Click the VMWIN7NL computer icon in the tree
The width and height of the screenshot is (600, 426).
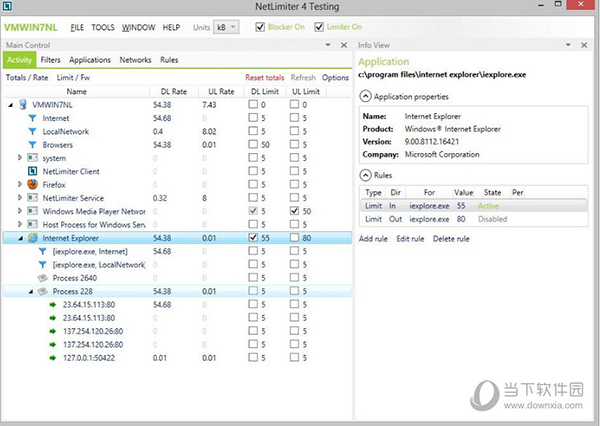(x=23, y=104)
